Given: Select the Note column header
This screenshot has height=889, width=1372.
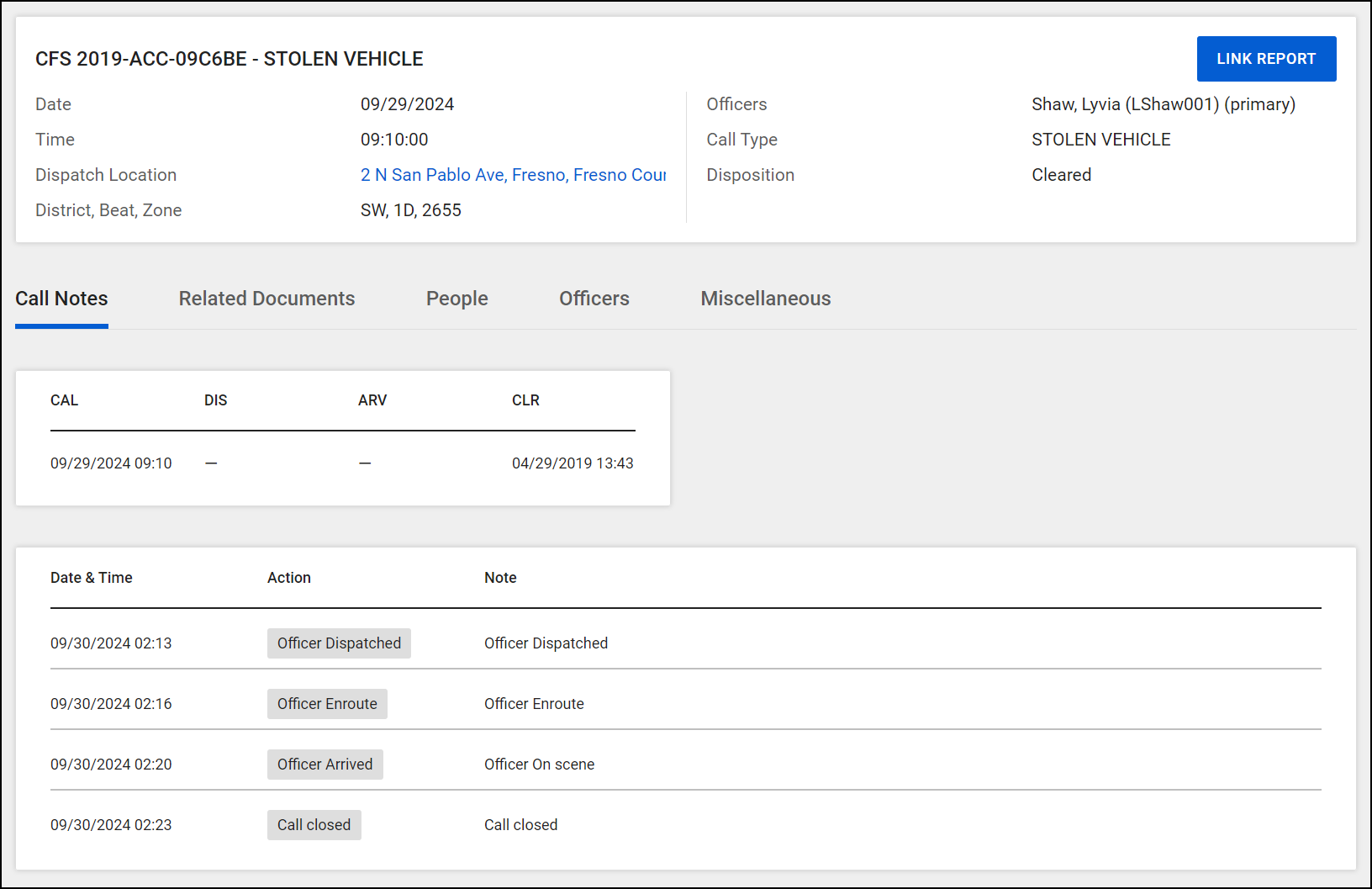Looking at the screenshot, I should (x=500, y=578).
